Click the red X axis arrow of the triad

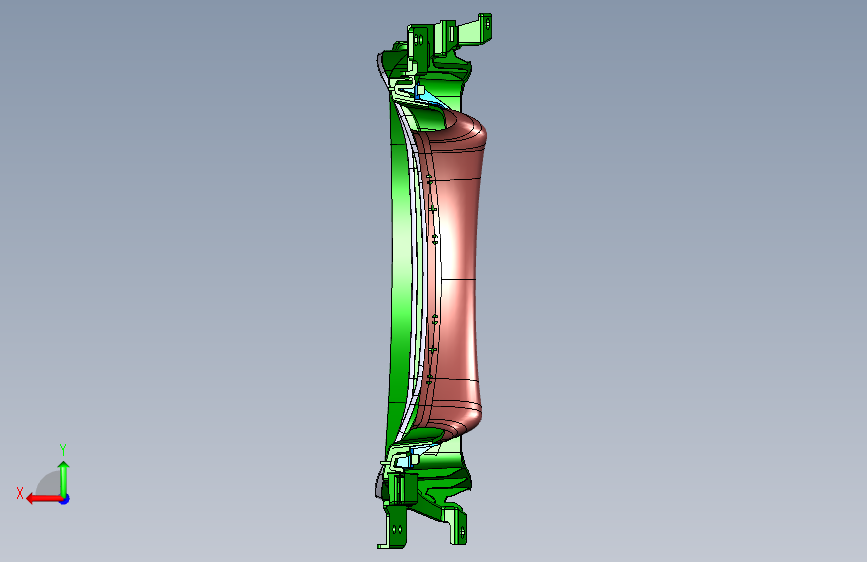pyautogui.click(x=43, y=499)
